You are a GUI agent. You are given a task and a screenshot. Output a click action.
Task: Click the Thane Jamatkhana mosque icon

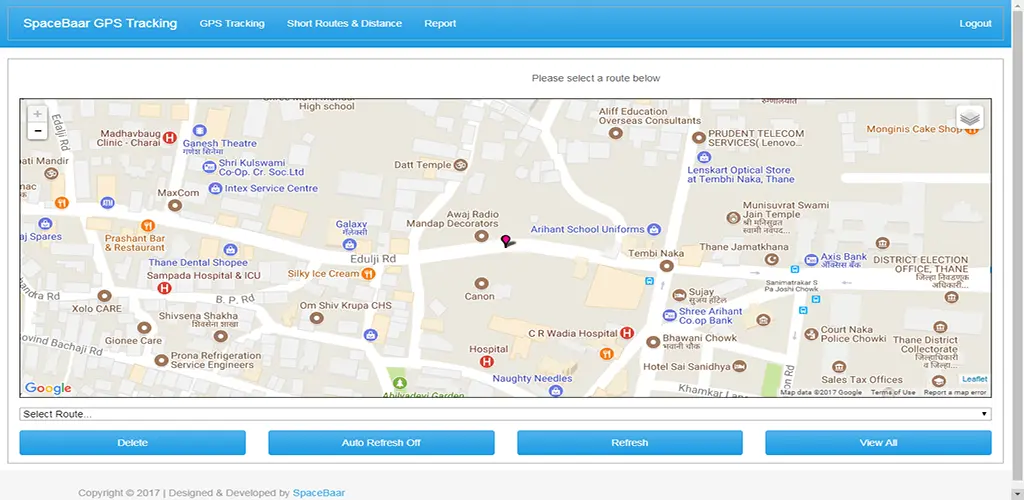point(772,260)
